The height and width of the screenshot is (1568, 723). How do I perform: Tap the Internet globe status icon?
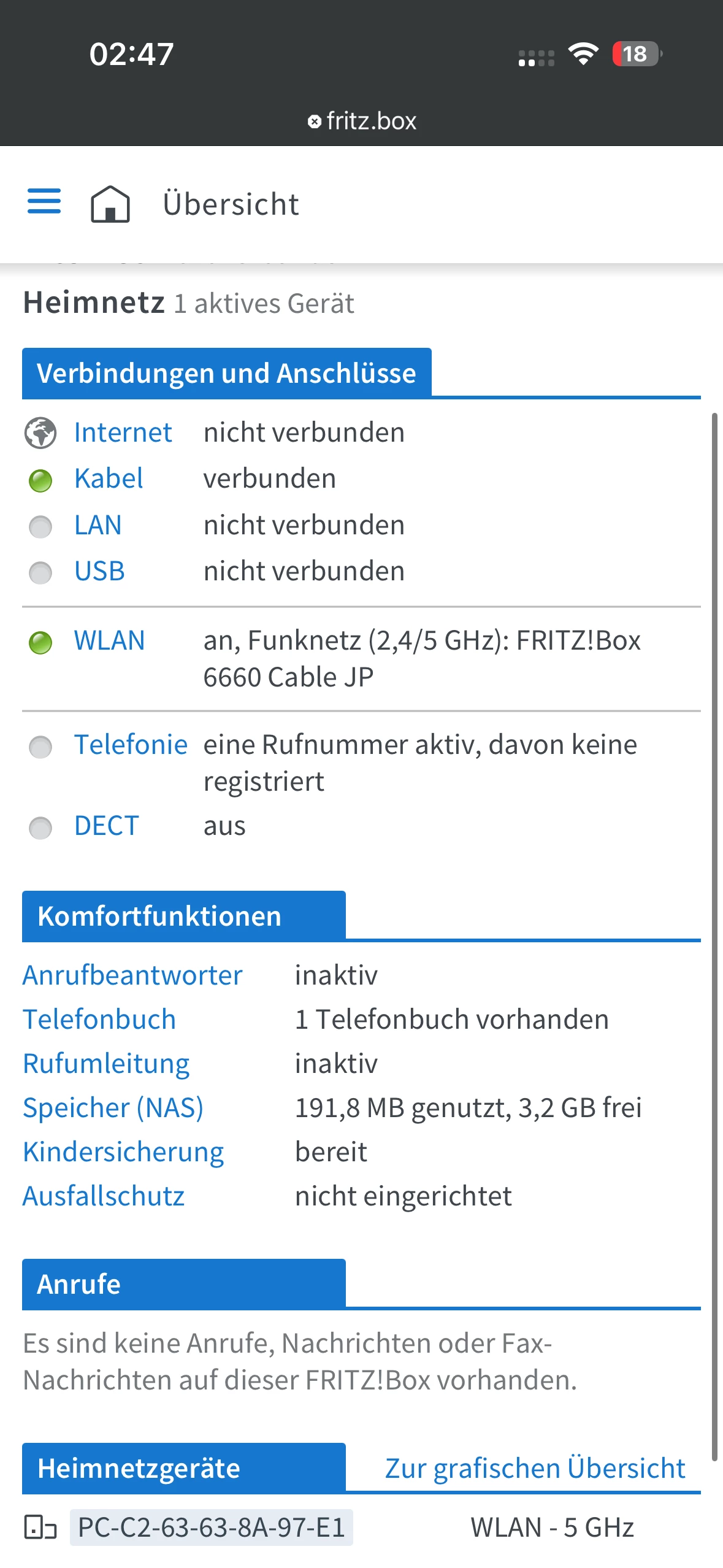[40, 433]
